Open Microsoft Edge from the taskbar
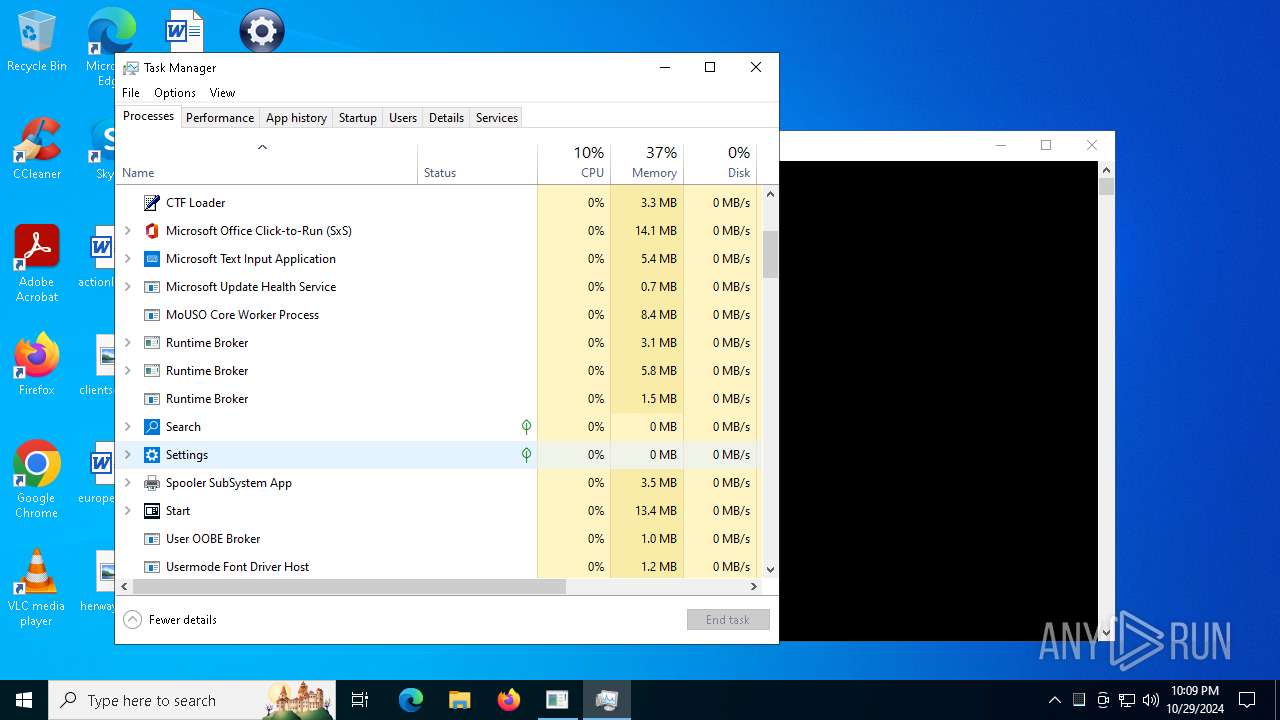 [411, 700]
